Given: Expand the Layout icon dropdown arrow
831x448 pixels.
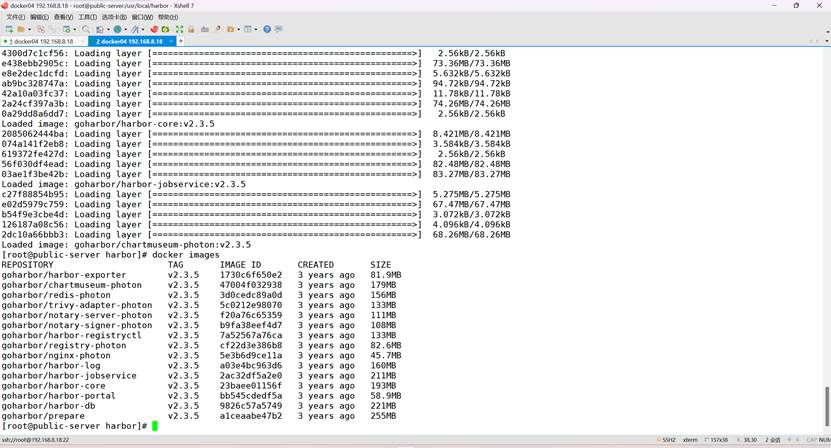Looking at the screenshot, I should pyautogui.click(x=256, y=29).
